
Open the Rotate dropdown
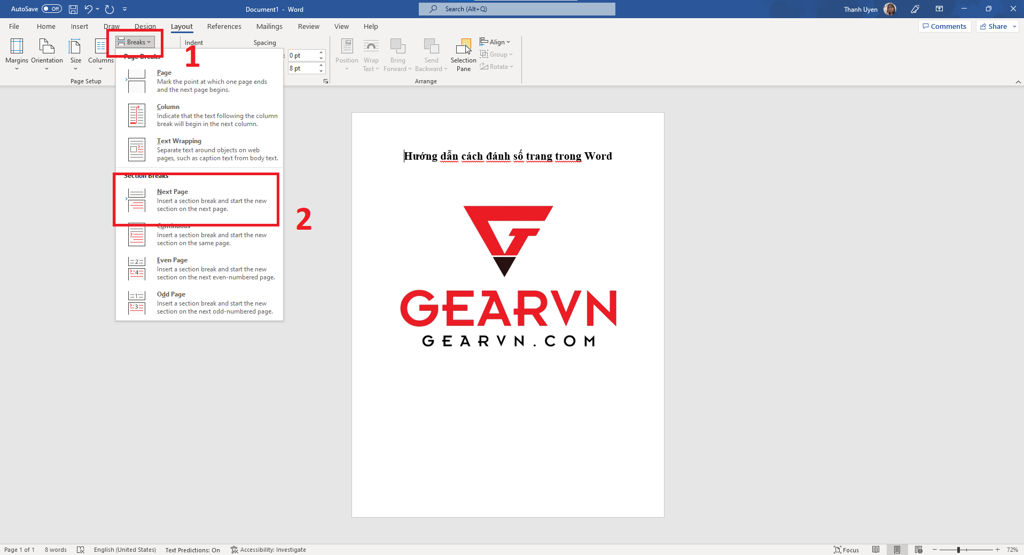coord(496,67)
